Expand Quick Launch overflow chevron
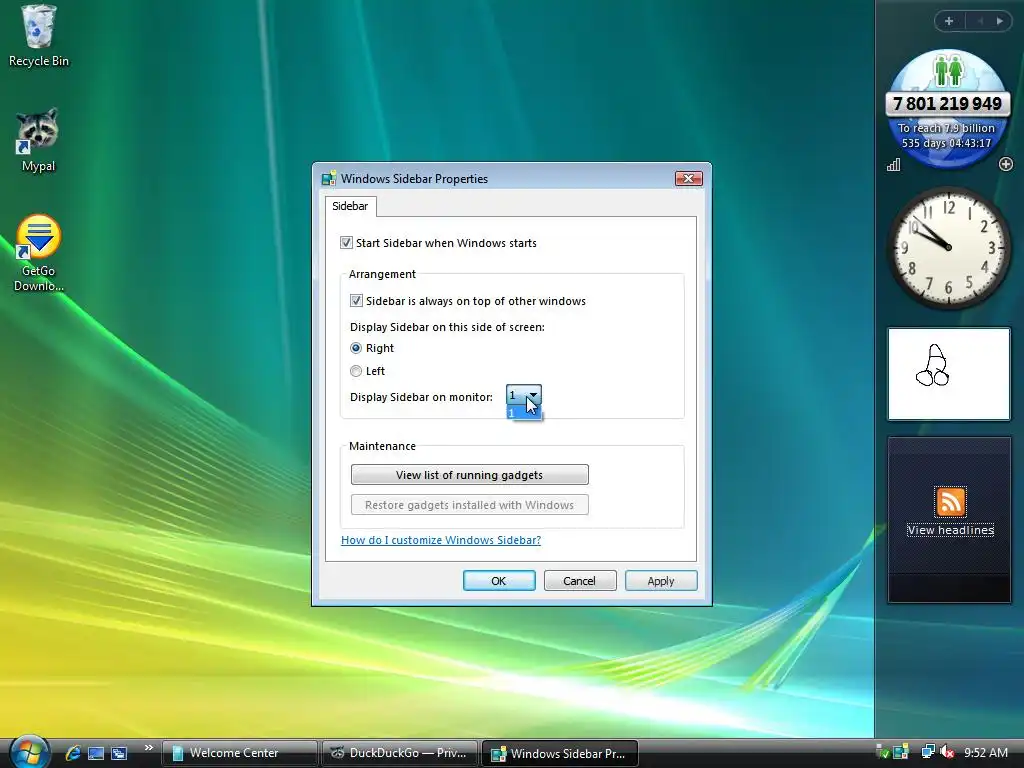Screen dimensions: 1024x768 (149, 748)
